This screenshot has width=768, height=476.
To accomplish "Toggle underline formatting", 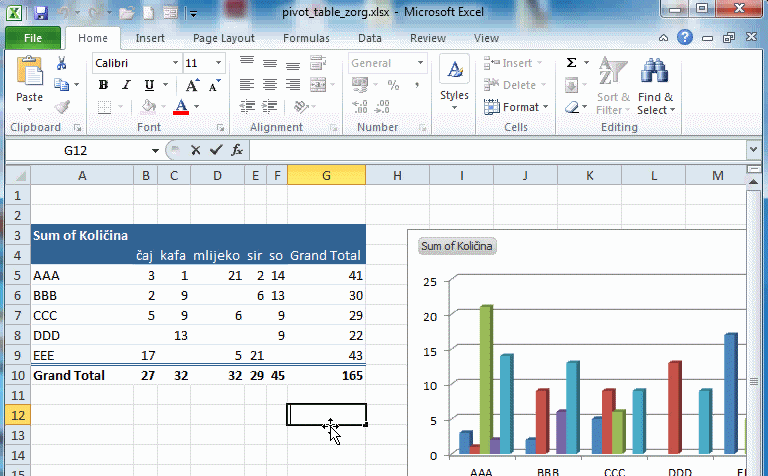I will pos(149,85).
